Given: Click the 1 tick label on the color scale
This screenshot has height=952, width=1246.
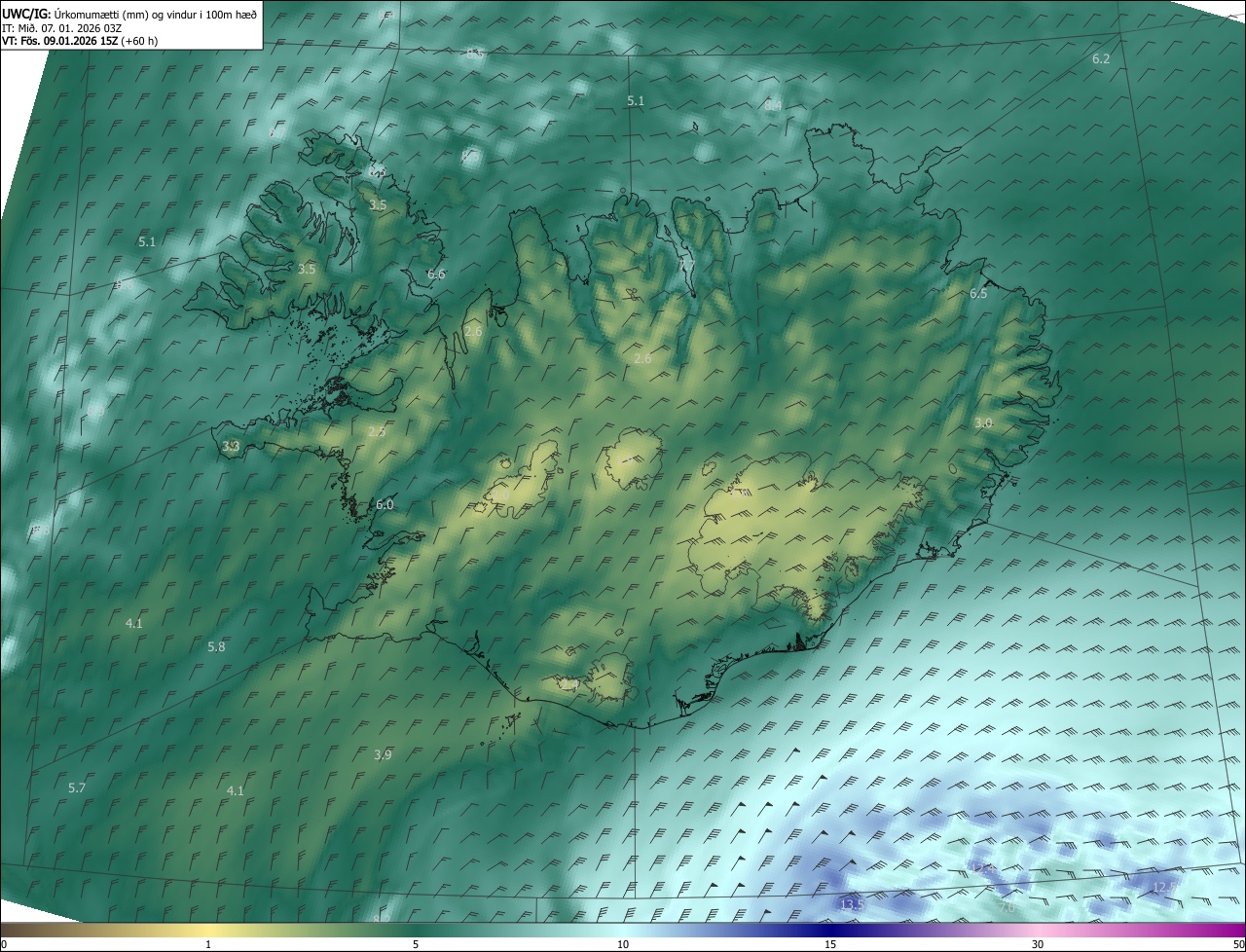Looking at the screenshot, I should tap(208, 945).
